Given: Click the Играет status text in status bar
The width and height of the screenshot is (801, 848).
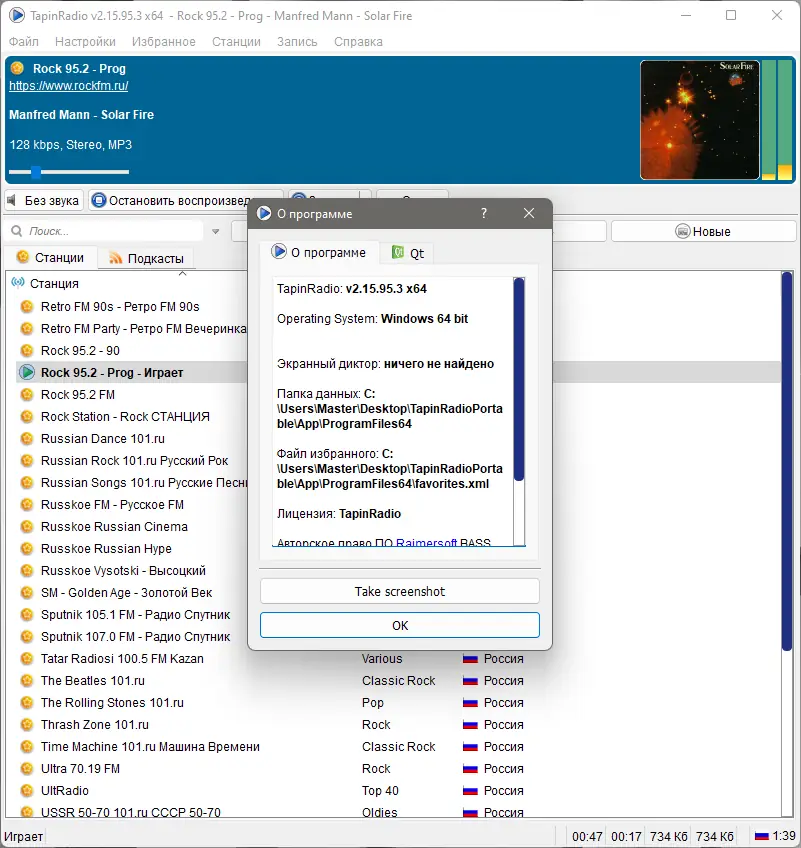Looking at the screenshot, I should pyautogui.click(x=23, y=836).
